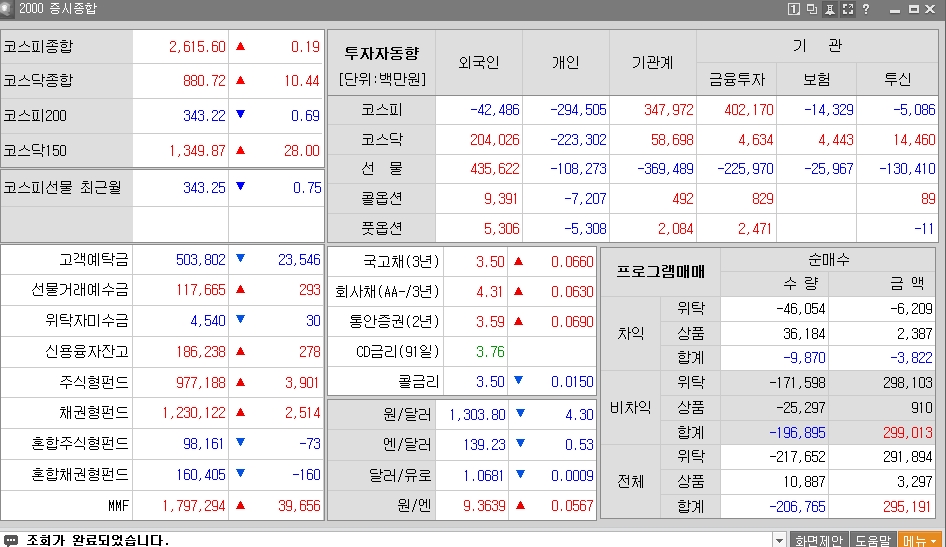Image resolution: width=946 pixels, height=547 pixels.
Task: Click the numbered '1' screen icon
Action: 793,9
